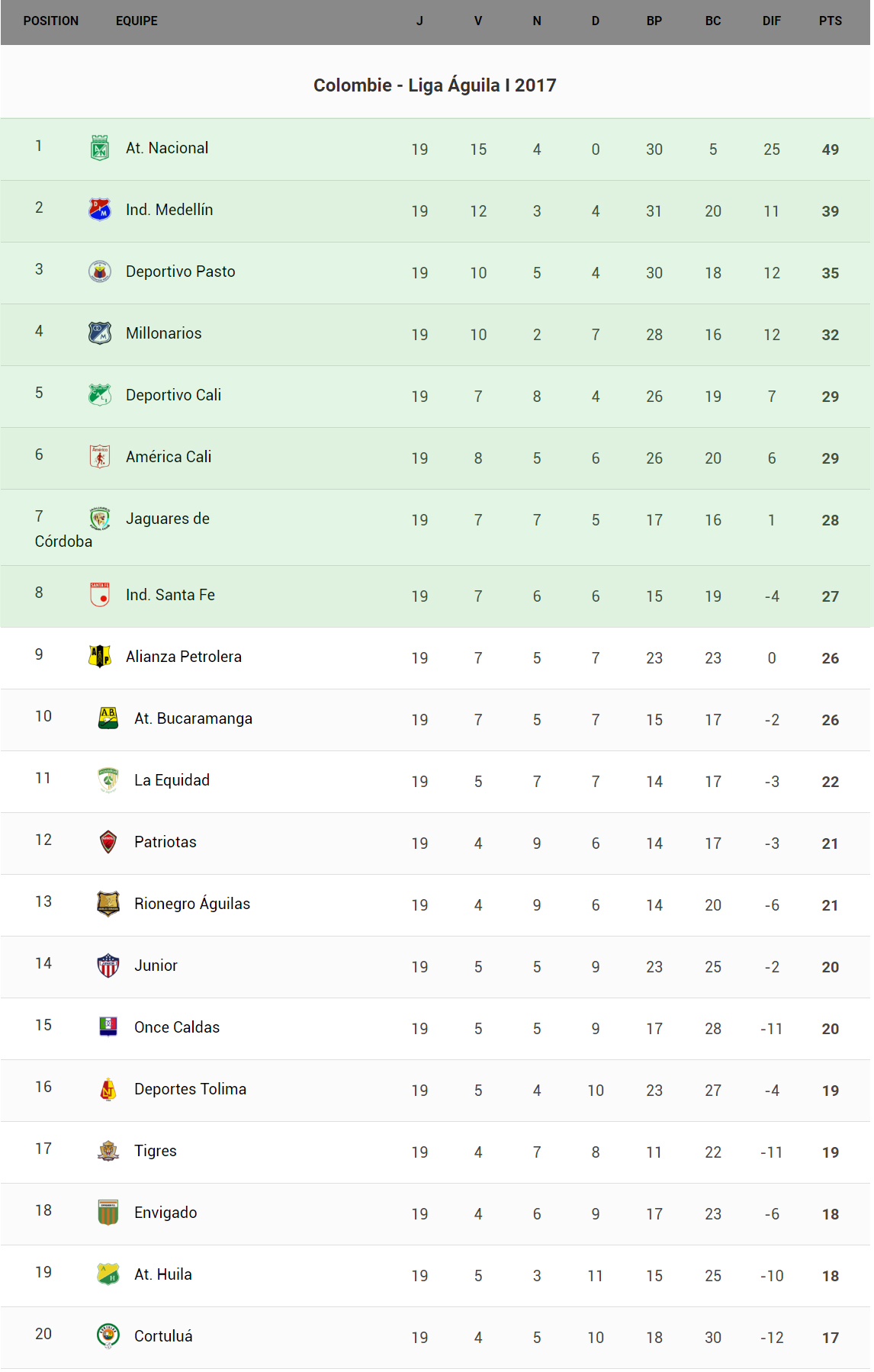Viewport: 874px width, 1372px height.
Task: Open the Deportivo Pasto team link
Action: point(180,272)
